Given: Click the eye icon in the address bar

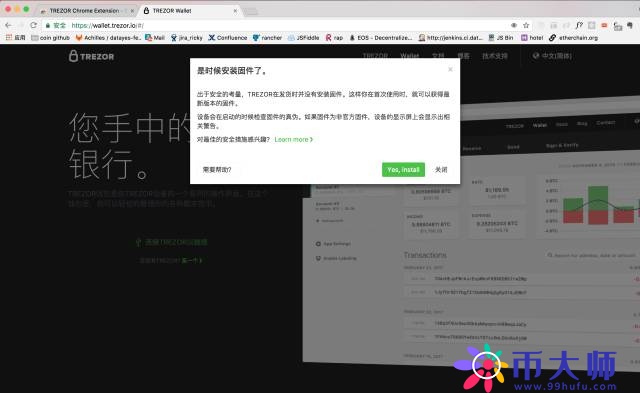Looking at the screenshot, I should (514, 25).
